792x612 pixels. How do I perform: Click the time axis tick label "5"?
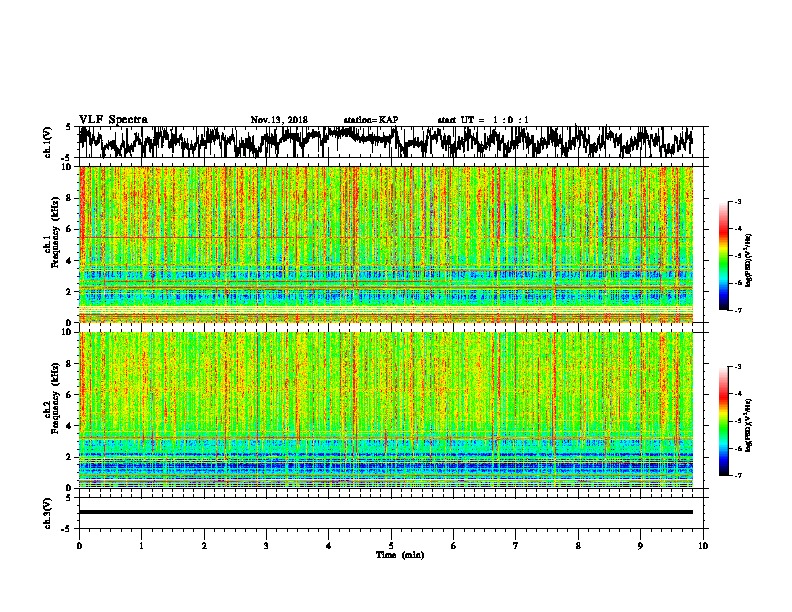[x=391, y=545]
